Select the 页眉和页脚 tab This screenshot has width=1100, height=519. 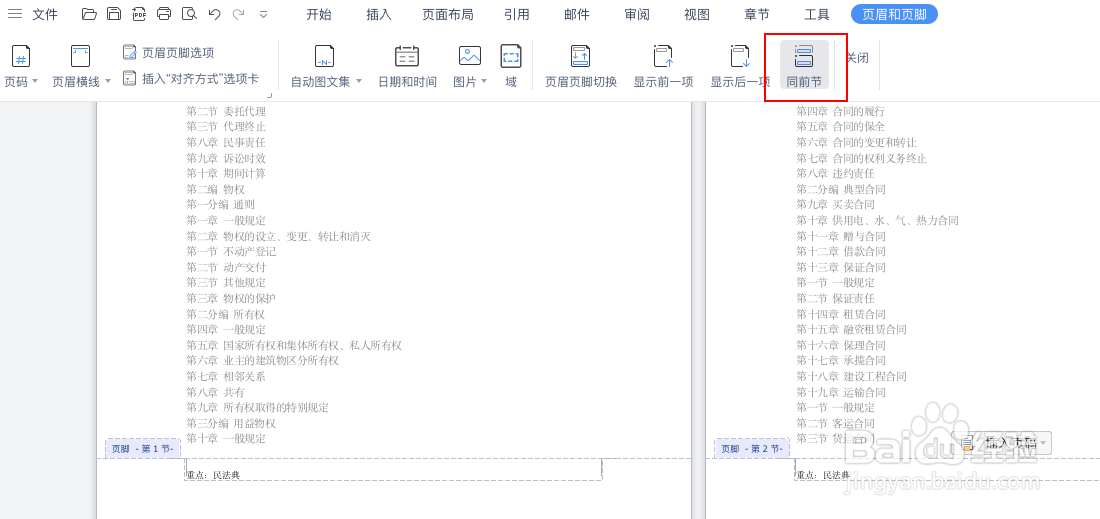(x=894, y=14)
